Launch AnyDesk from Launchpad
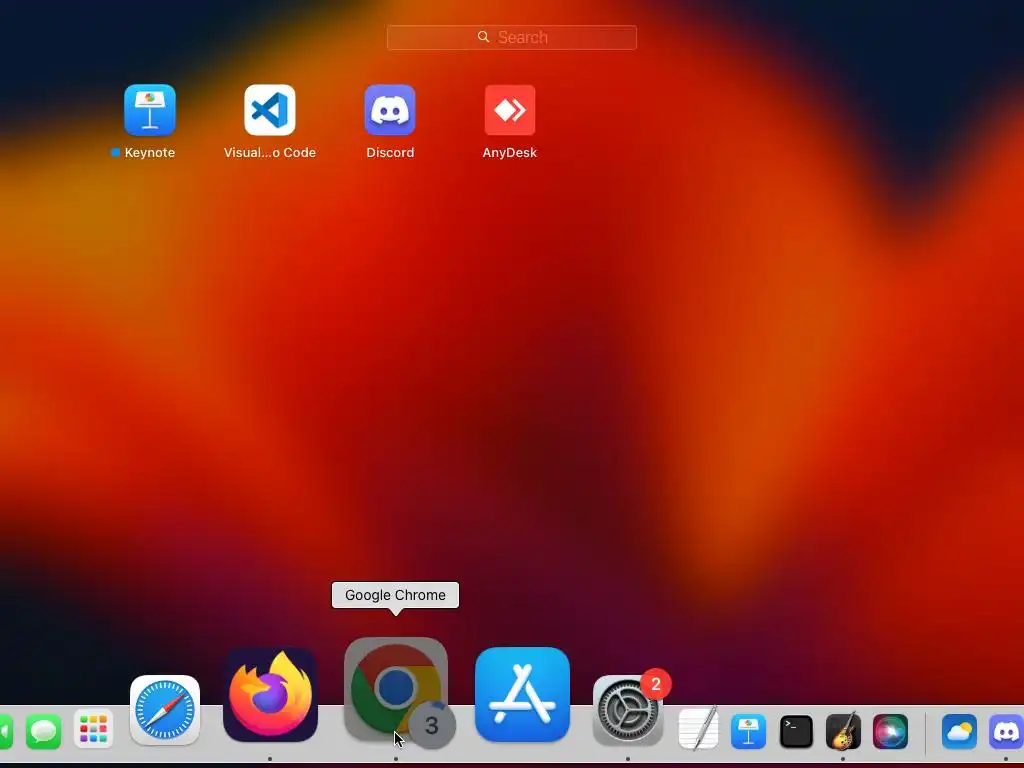The width and height of the screenshot is (1024, 768). [x=510, y=110]
